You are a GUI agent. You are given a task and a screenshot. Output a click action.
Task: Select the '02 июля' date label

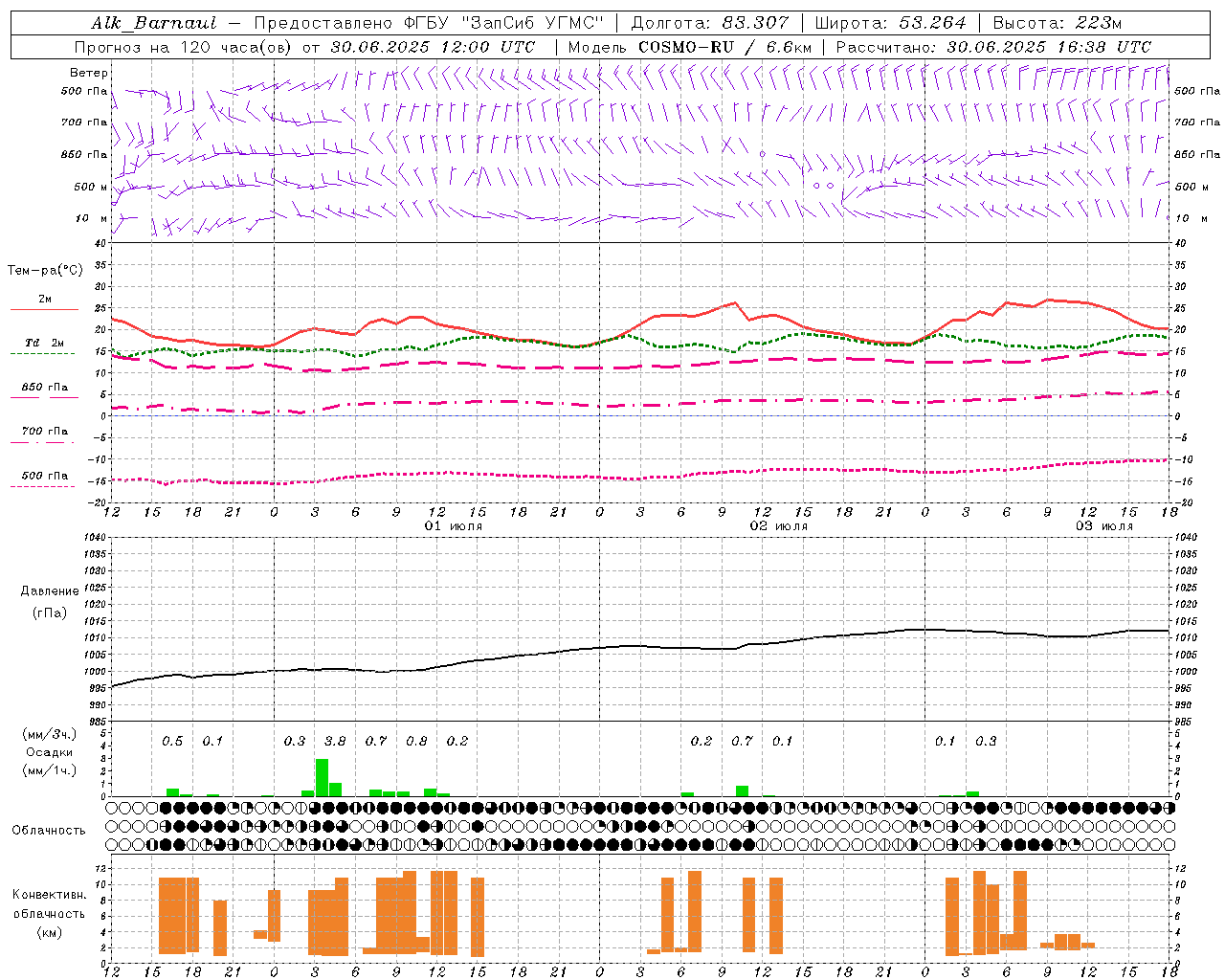click(779, 526)
